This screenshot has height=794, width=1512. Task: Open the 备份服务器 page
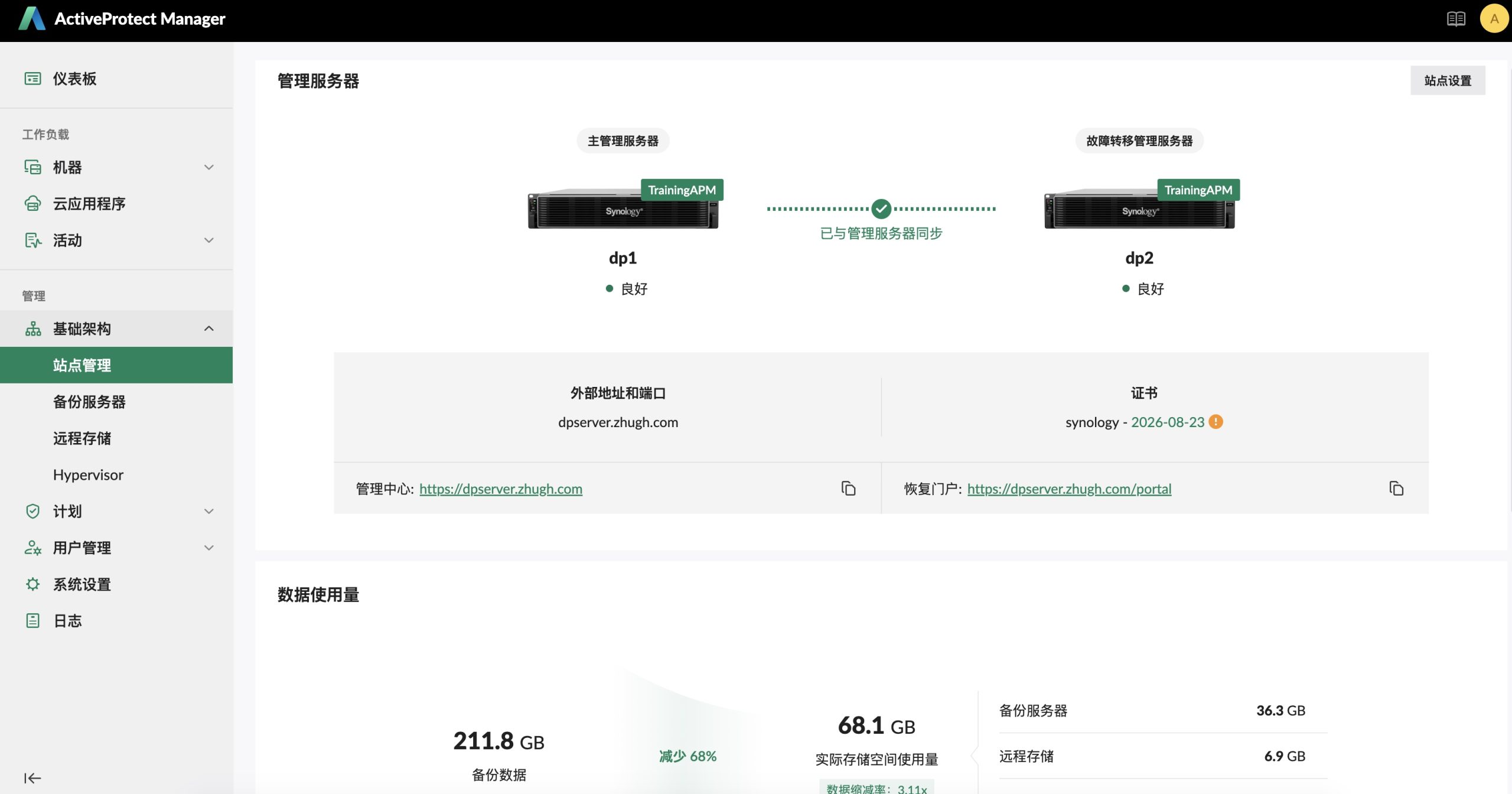[89, 402]
